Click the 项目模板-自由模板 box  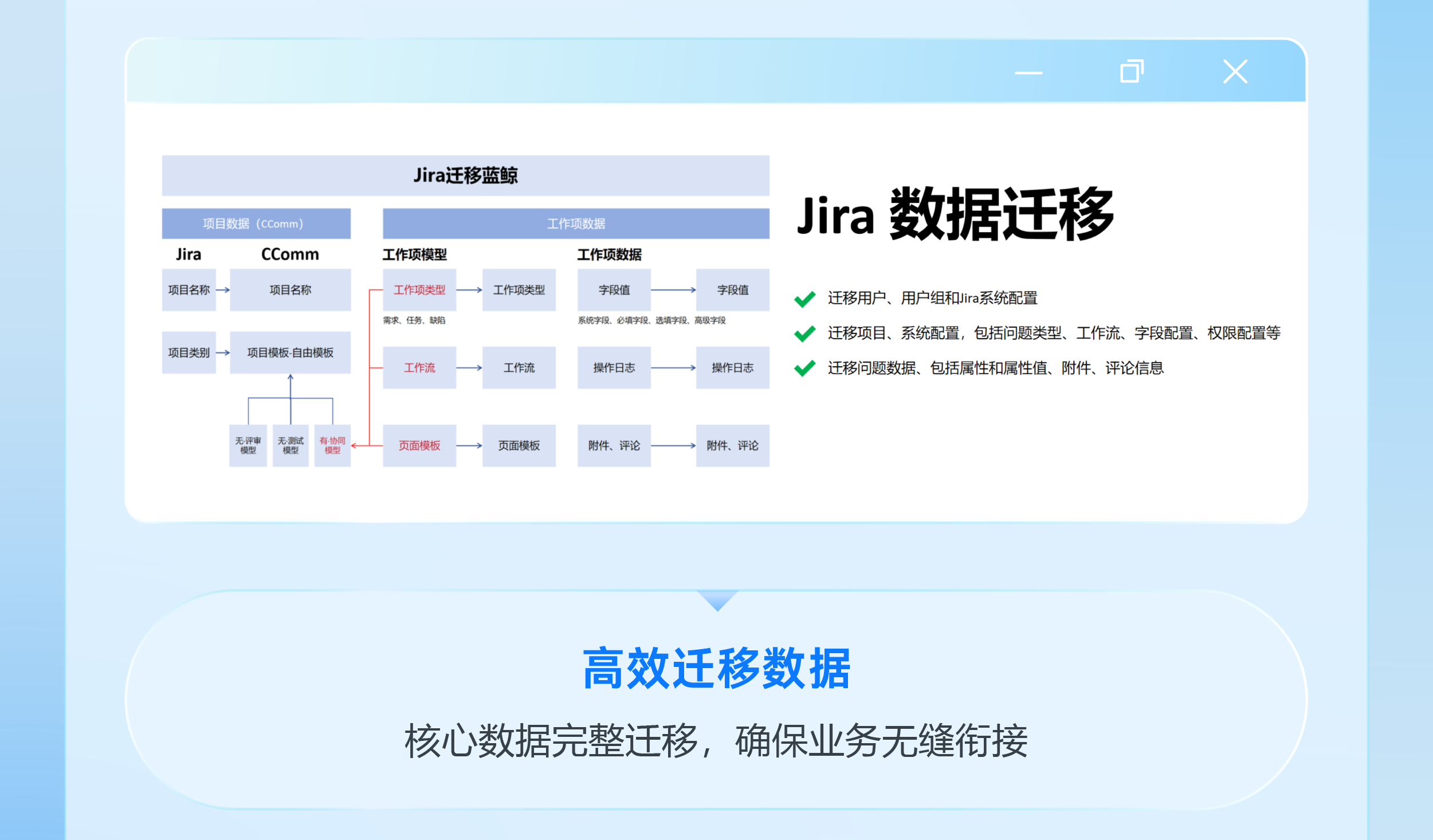290,353
